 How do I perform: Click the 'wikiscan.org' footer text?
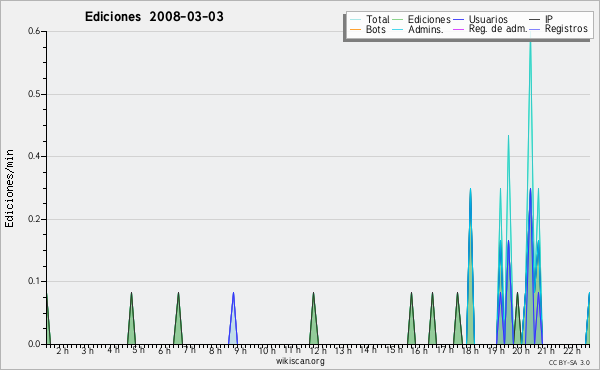300,361
